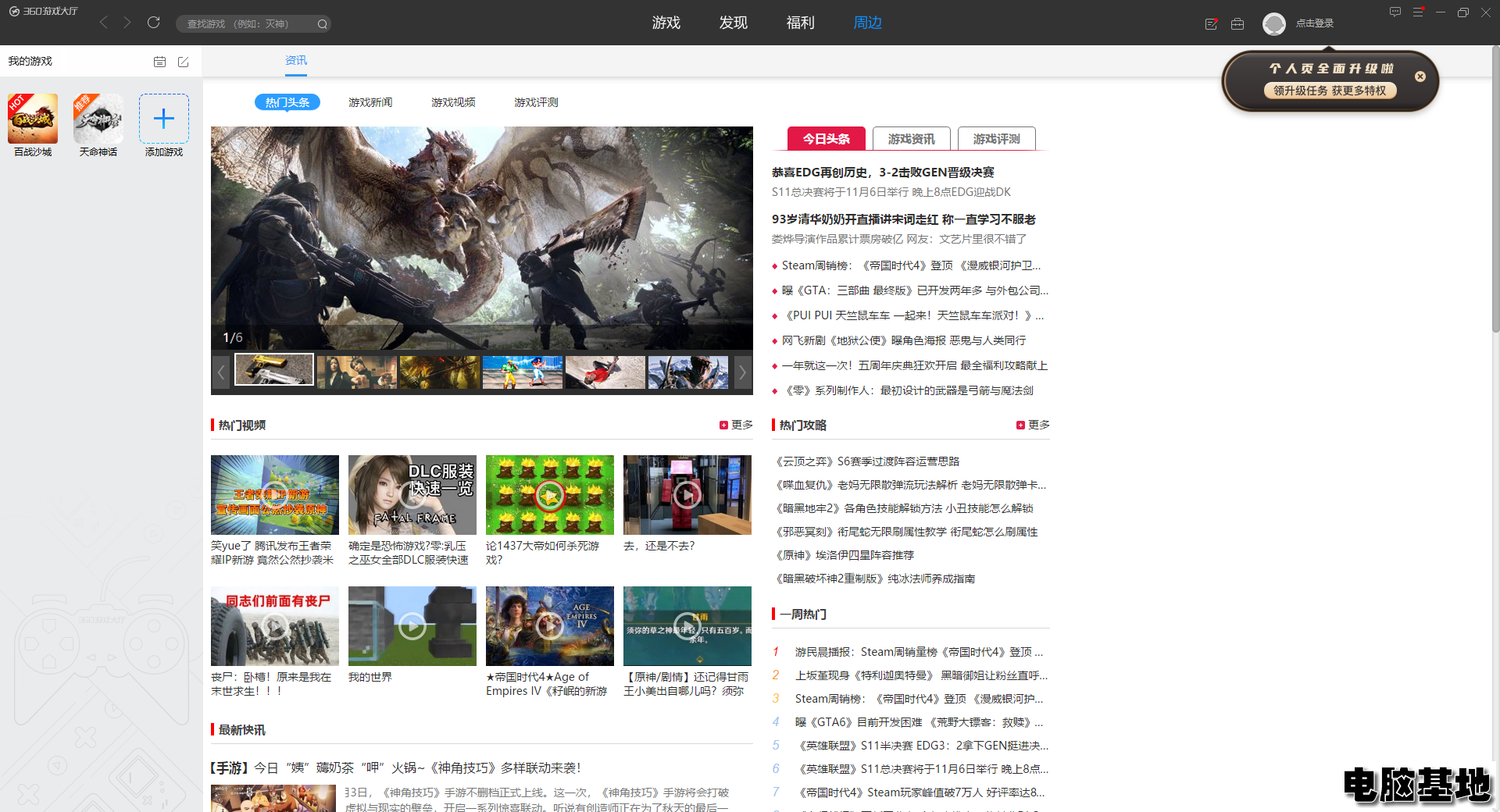Click the search magnifier icon
This screenshot has width=1500, height=812.
tap(322, 24)
